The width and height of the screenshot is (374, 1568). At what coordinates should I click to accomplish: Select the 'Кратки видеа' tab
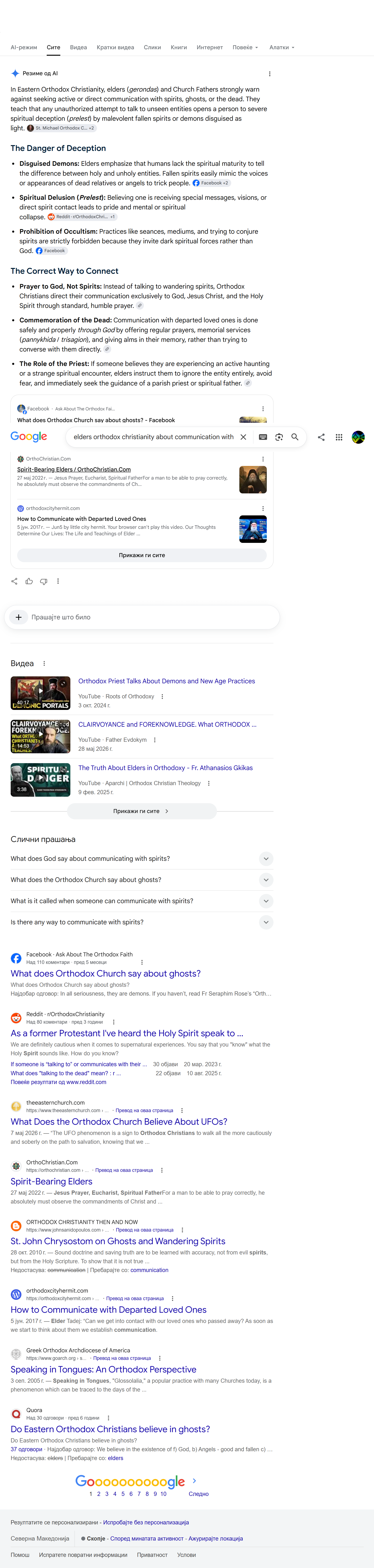click(x=116, y=48)
